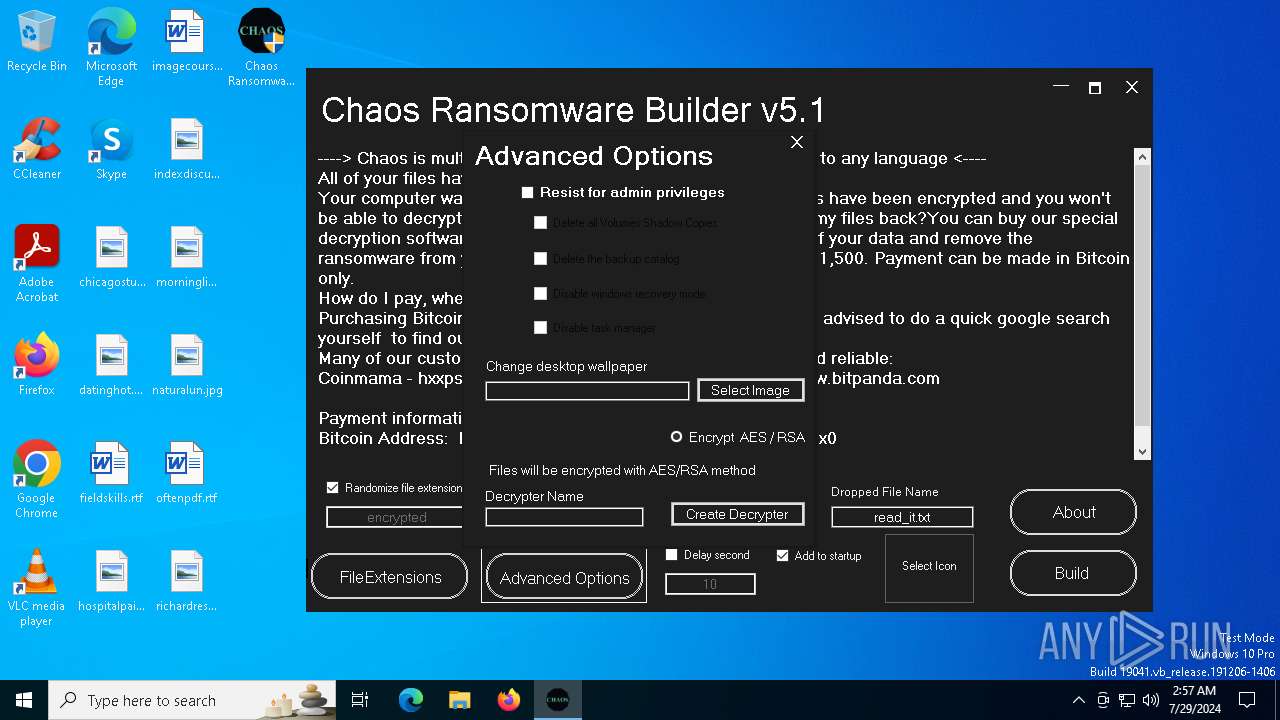Enable Resist for admin privileges checkbox
This screenshot has height=720, width=1280.
click(528, 193)
